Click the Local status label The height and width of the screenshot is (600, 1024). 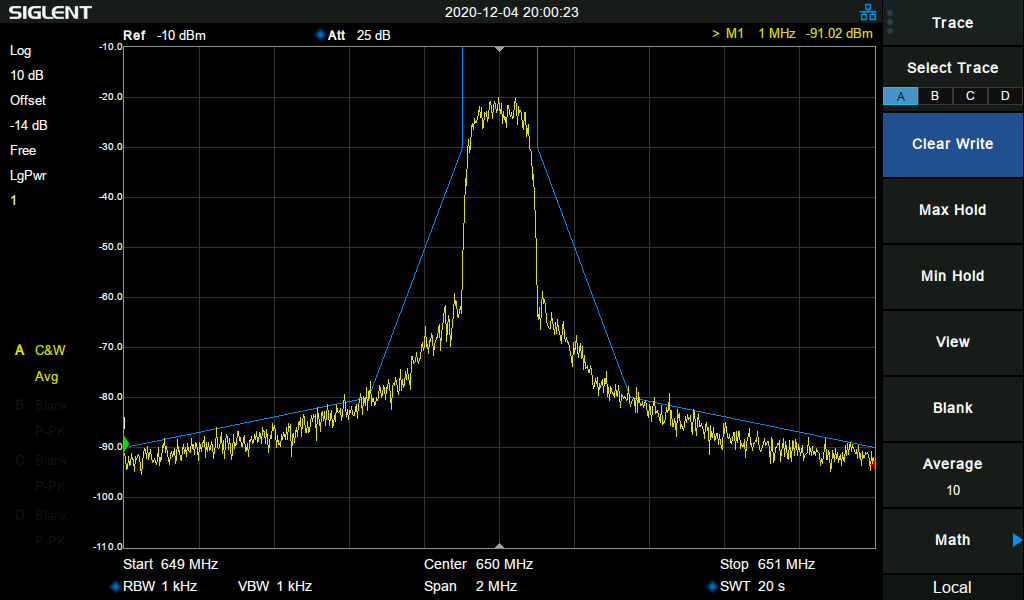(x=952, y=588)
